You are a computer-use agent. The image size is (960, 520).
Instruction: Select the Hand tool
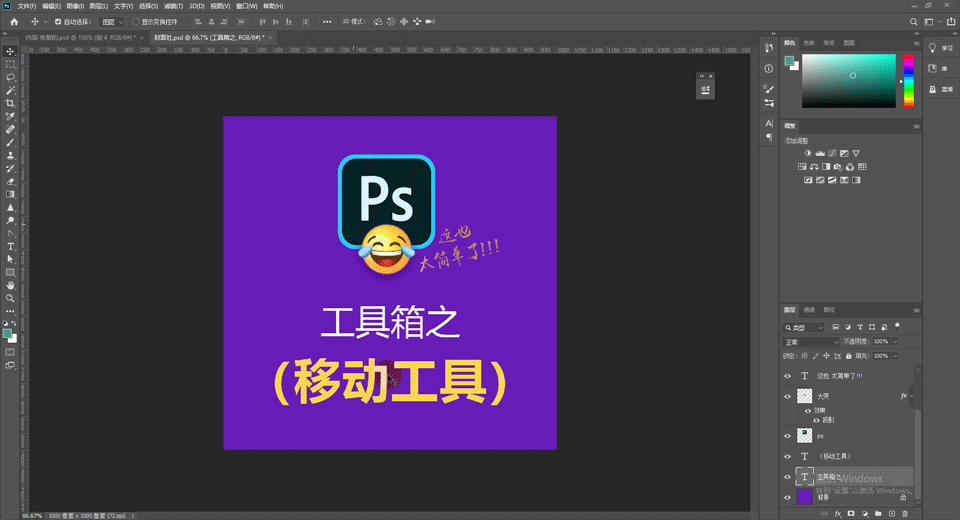(11, 285)
